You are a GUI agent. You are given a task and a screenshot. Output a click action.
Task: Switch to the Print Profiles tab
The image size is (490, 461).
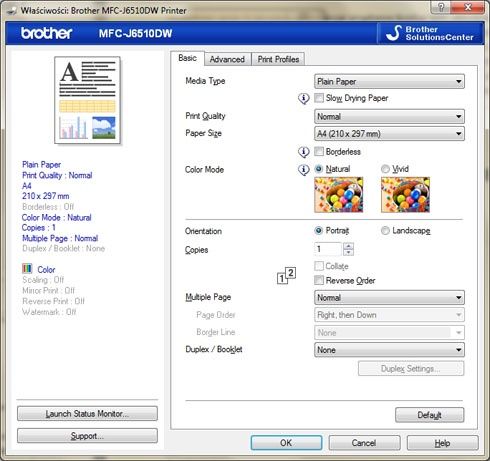(278, 59)
